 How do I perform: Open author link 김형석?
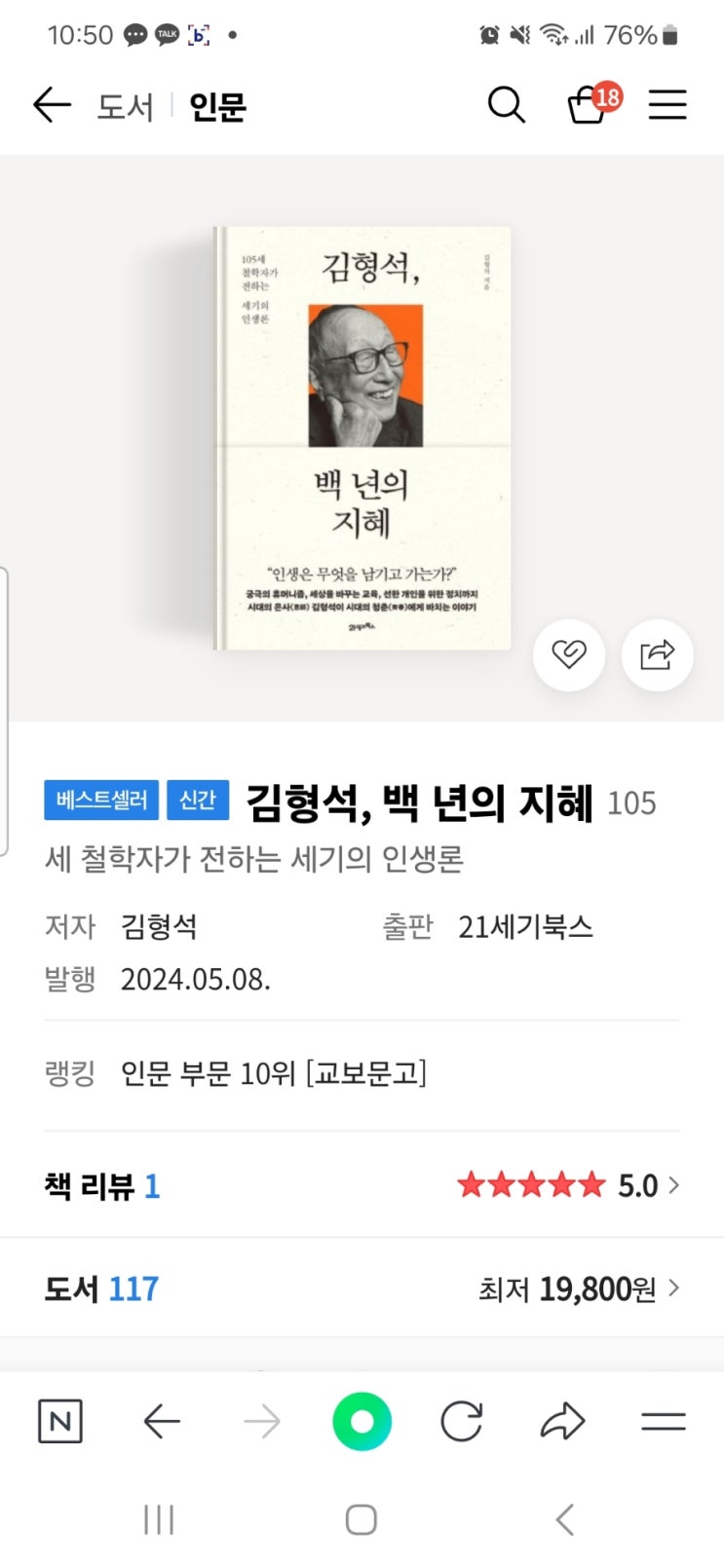point(159,926)
